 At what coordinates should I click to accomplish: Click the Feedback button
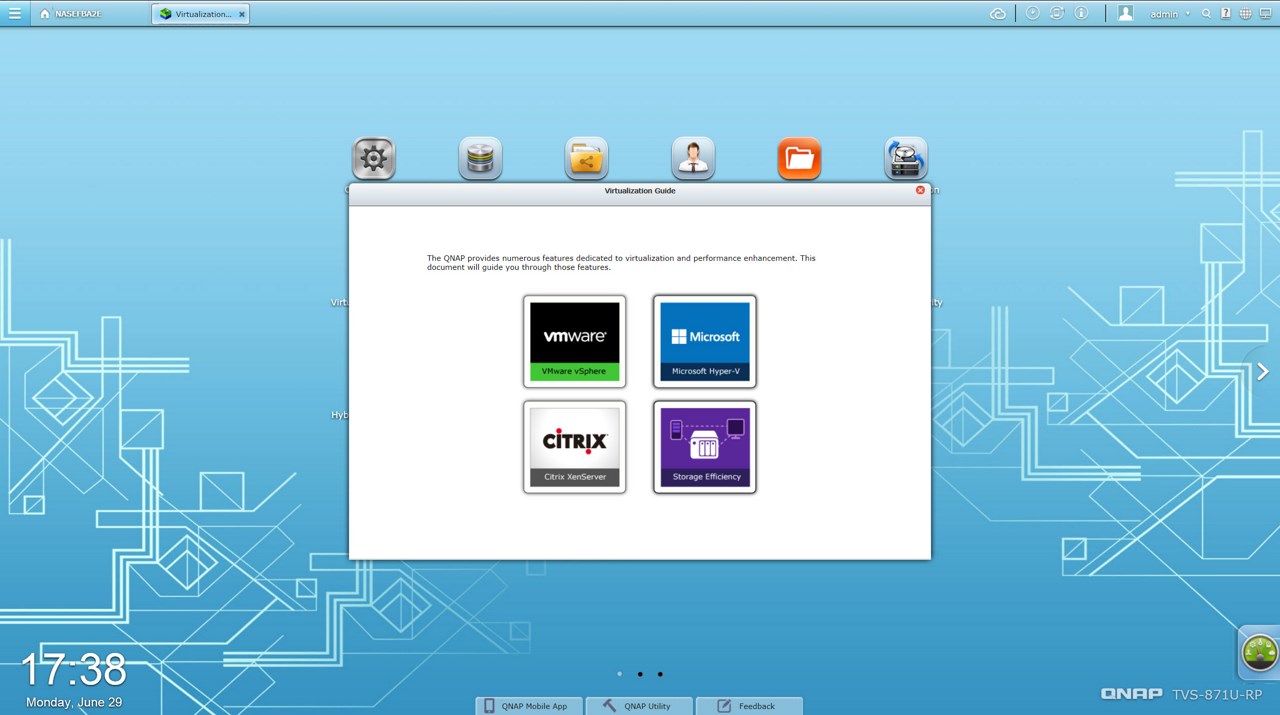click(x=749, y=706)
